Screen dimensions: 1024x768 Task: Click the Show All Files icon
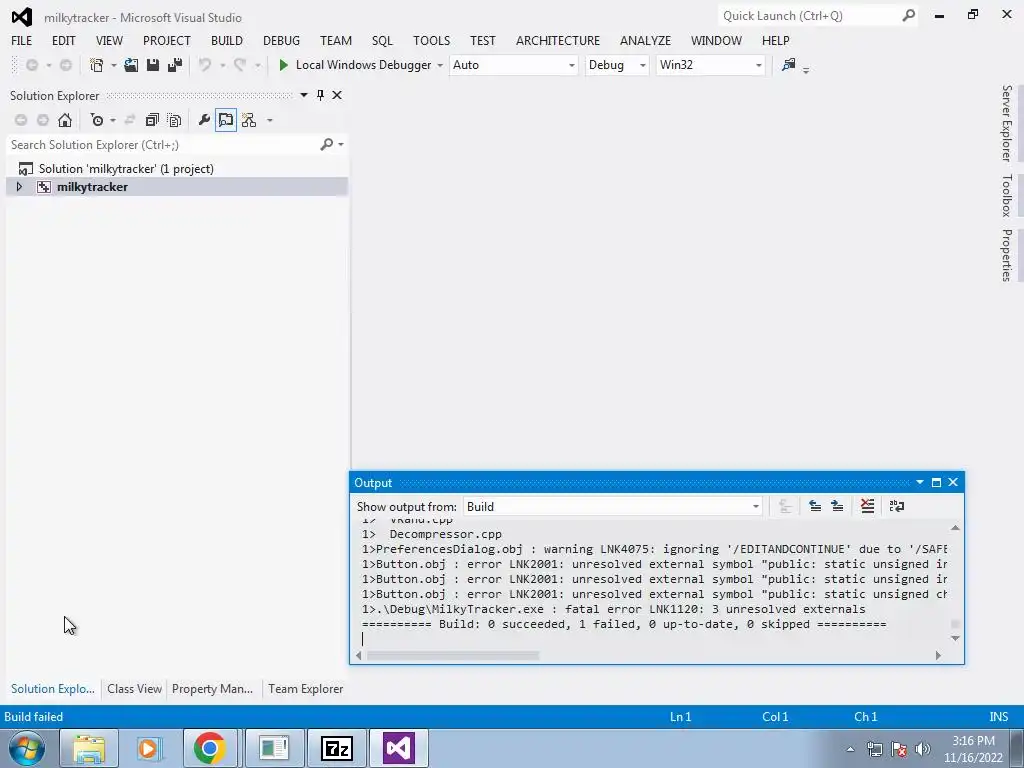174,120
